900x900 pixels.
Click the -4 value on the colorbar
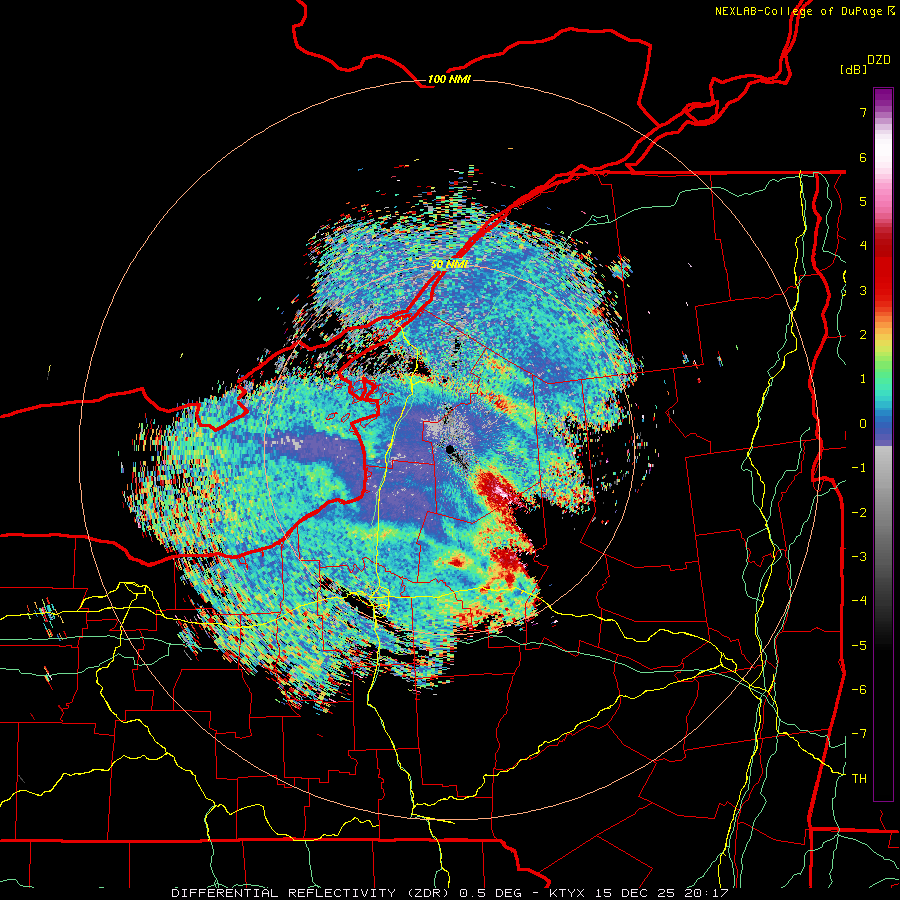859,601
